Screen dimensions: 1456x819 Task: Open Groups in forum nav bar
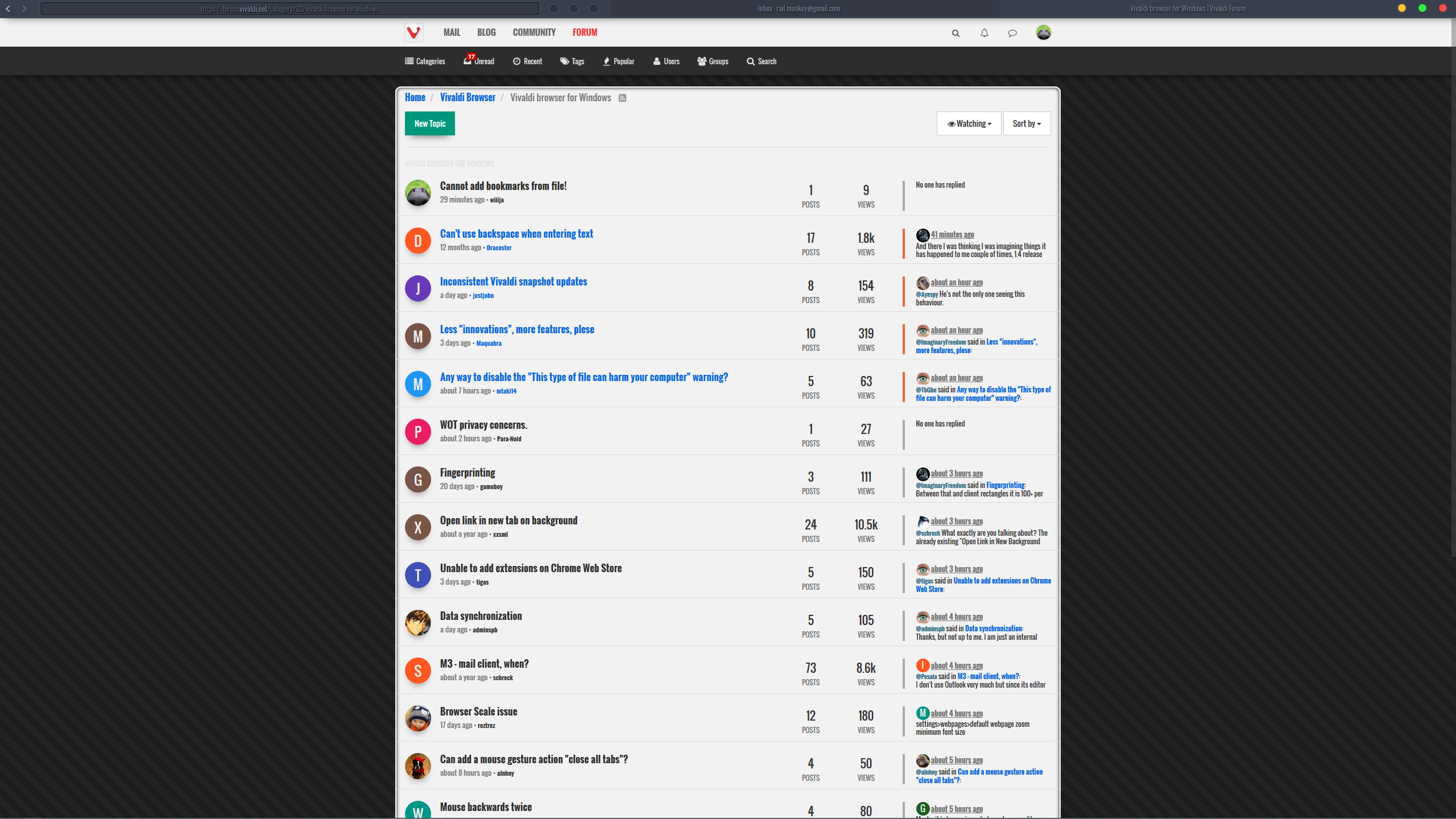pyautogui.click(x=713, y=61)
